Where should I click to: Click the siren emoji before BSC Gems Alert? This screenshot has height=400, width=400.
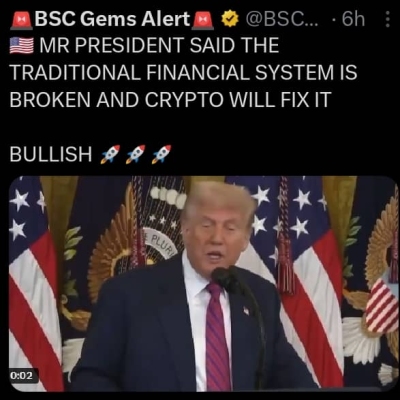21,19
